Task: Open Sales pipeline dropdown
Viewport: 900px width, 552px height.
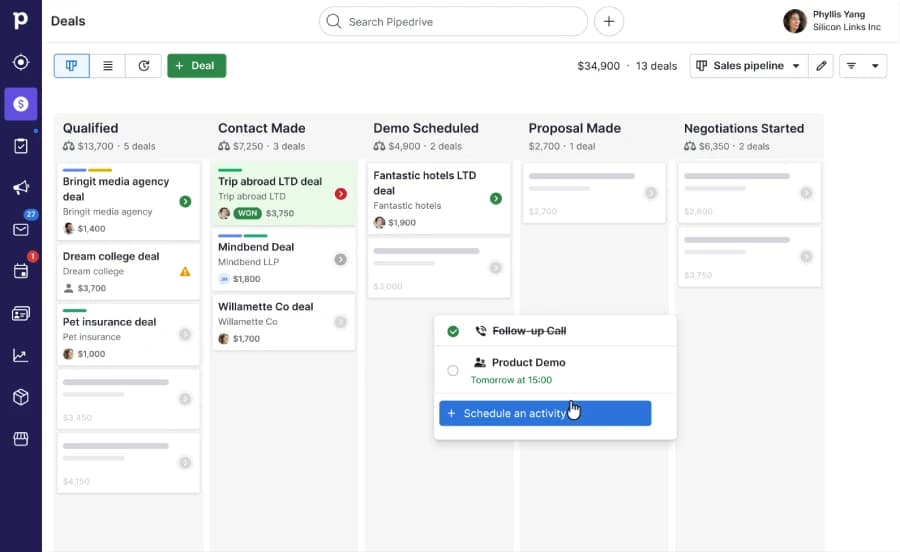Action: click(748, 66)
